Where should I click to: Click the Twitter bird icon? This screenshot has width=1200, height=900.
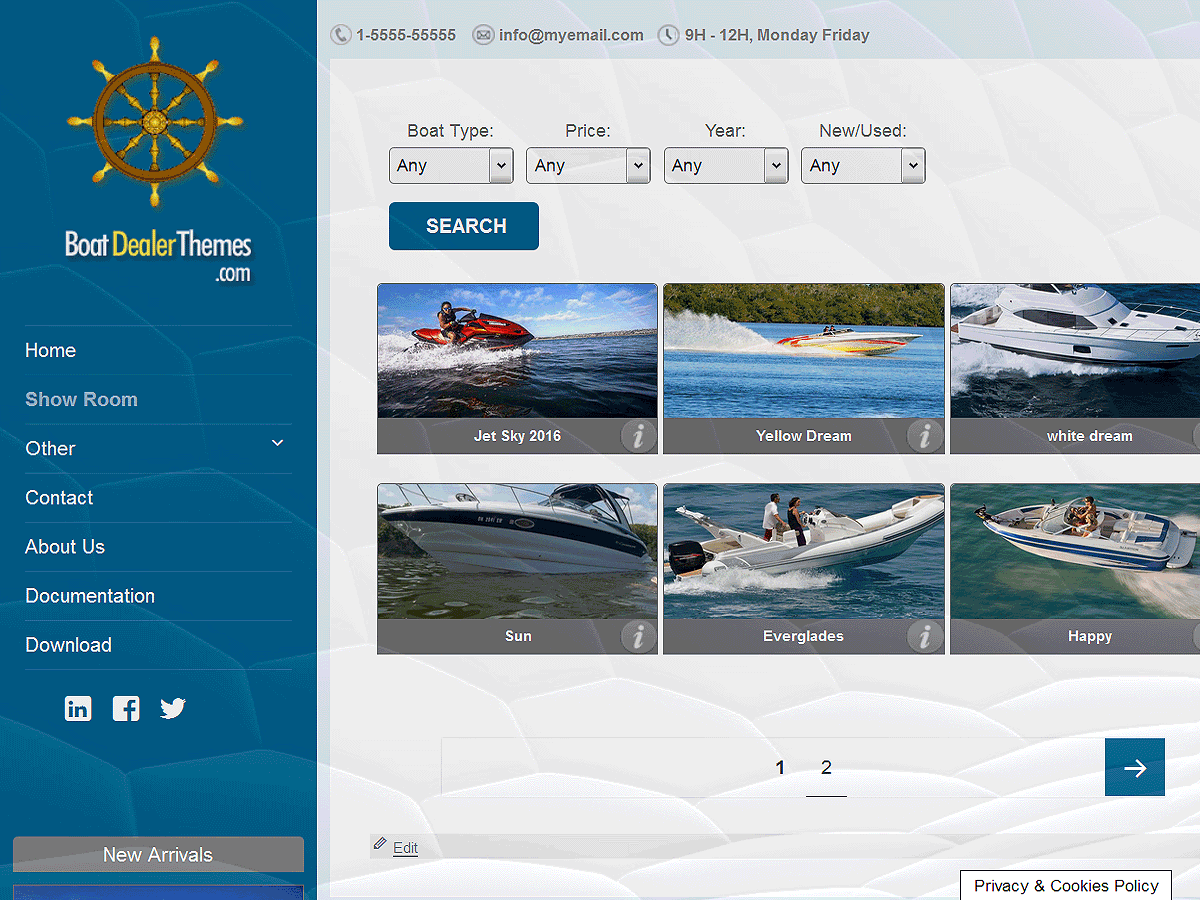point(173,709)
